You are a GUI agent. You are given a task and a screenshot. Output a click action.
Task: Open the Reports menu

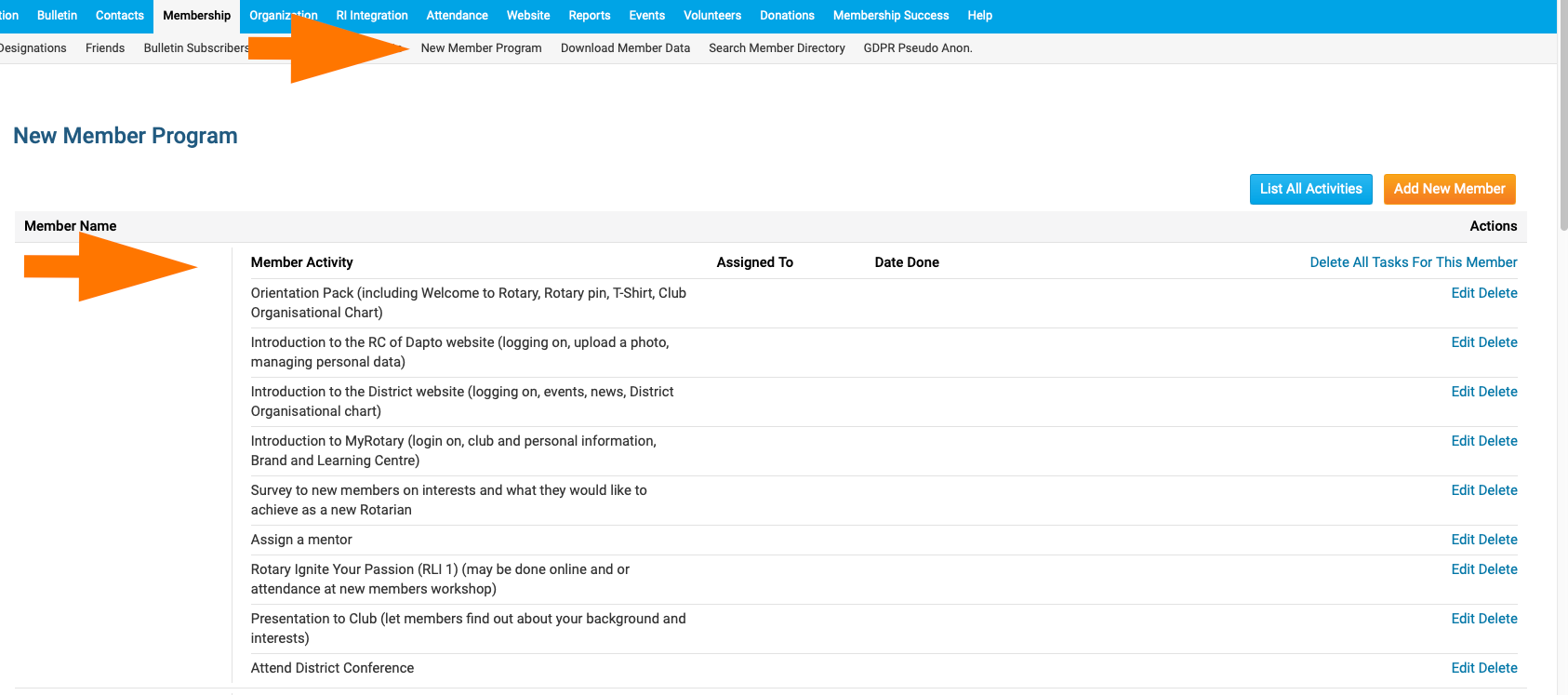click(589, 16)
